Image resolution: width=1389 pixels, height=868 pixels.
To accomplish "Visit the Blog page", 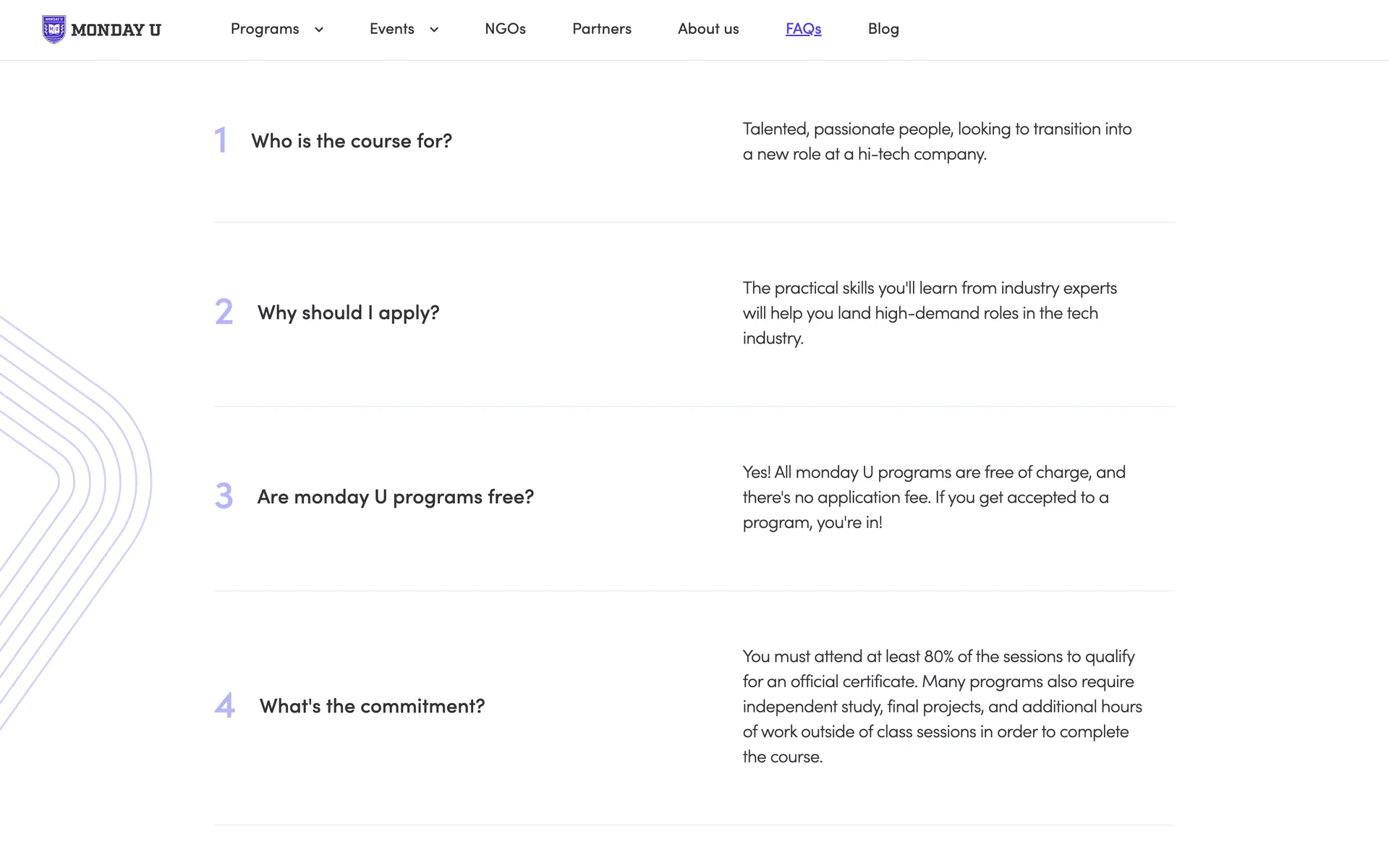I will click(x=883, y=29).
